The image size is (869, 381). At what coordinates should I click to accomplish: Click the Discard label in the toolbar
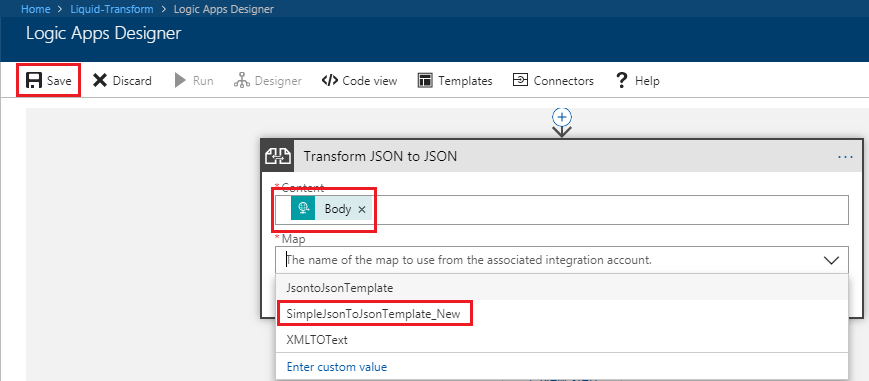pyautogui.click(x=132, y=81)
